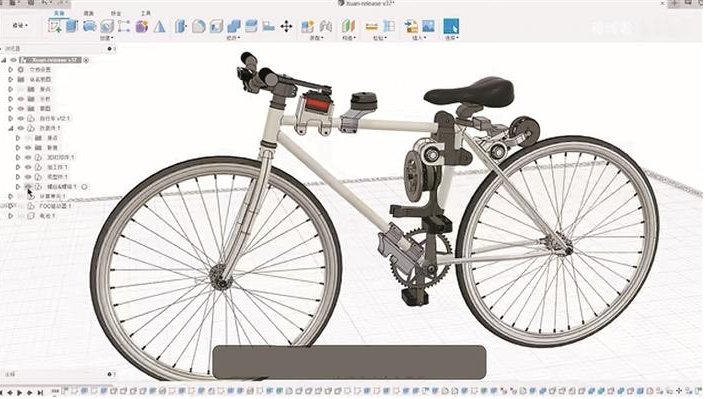Activate the blue Select tool icon
The image size is (705, 399).
click(451, 26)
